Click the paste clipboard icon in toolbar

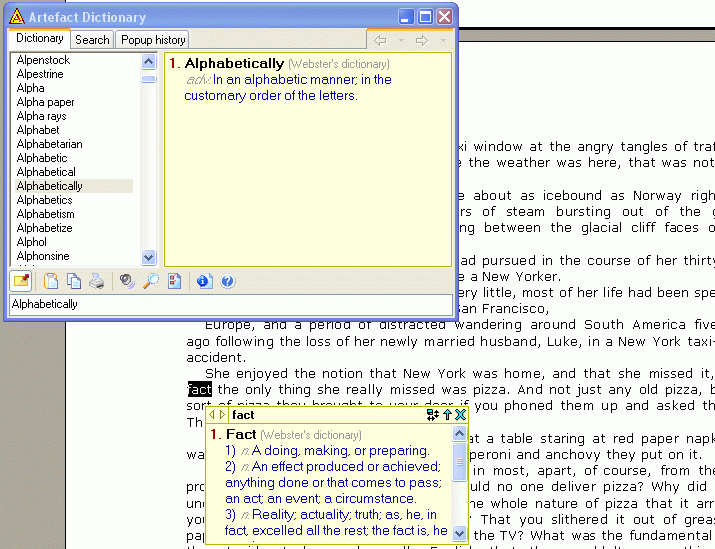click(51, 281)
